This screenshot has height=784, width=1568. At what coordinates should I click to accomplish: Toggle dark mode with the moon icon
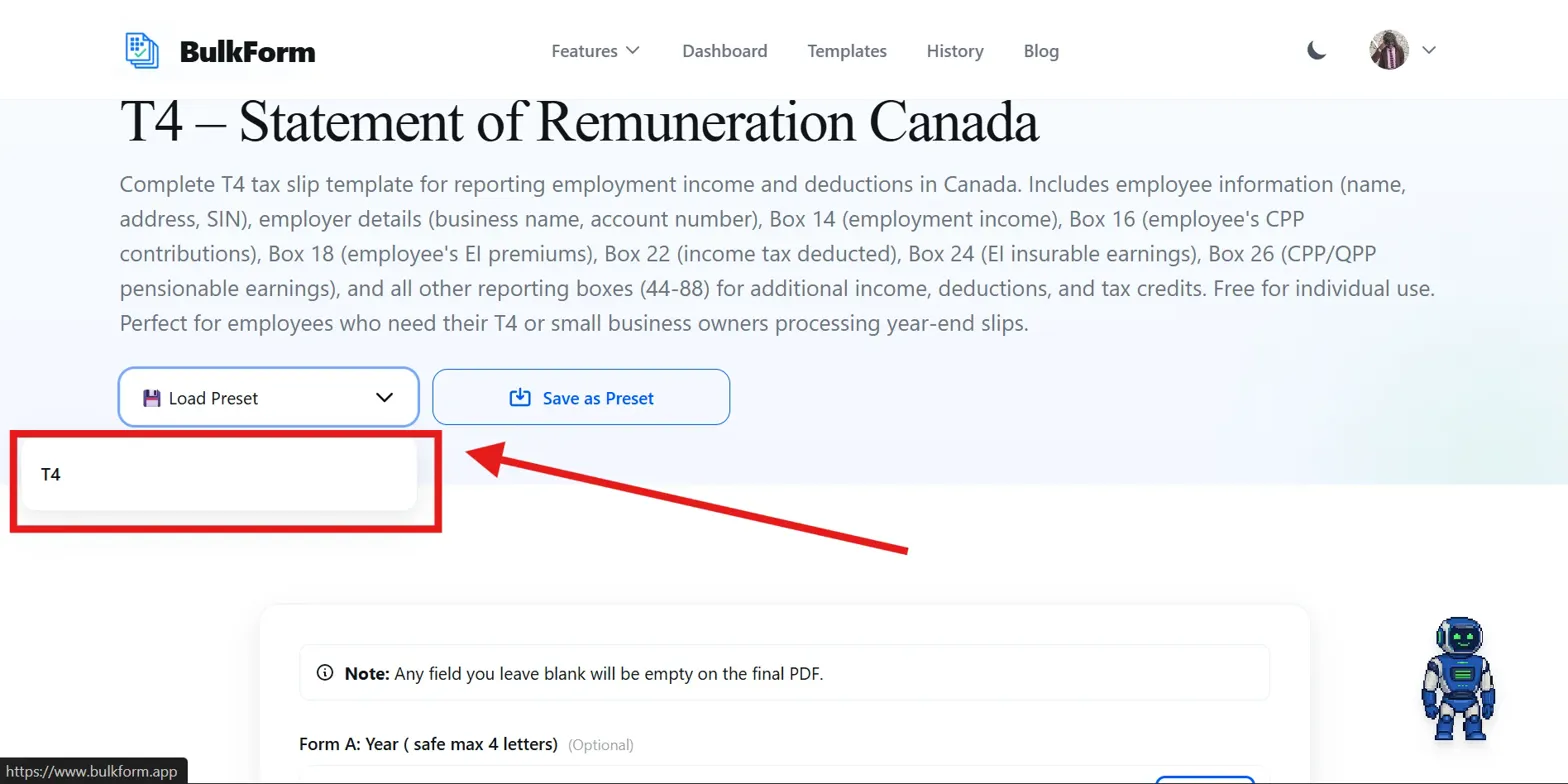pyautogui.click(x=1317, y=50)
